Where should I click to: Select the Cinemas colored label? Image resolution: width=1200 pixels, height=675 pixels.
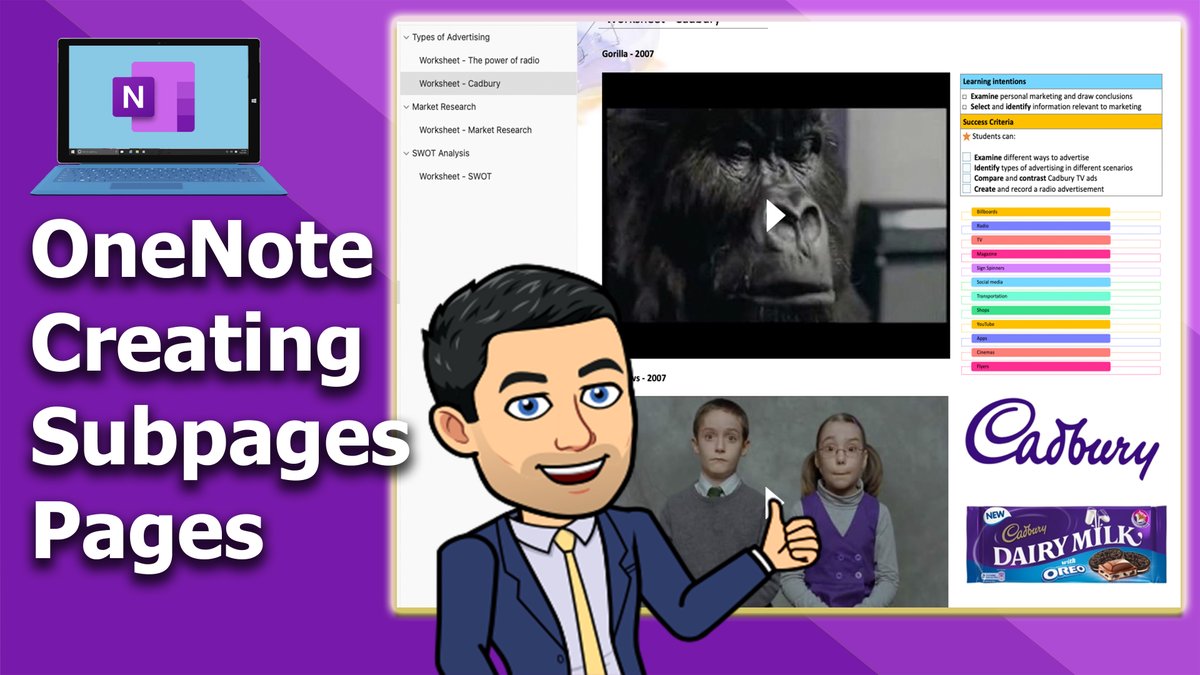(1040, 352)
